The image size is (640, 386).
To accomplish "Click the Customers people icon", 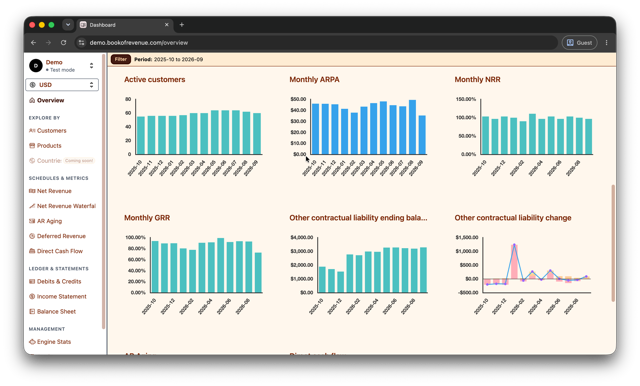I will 32,131.
